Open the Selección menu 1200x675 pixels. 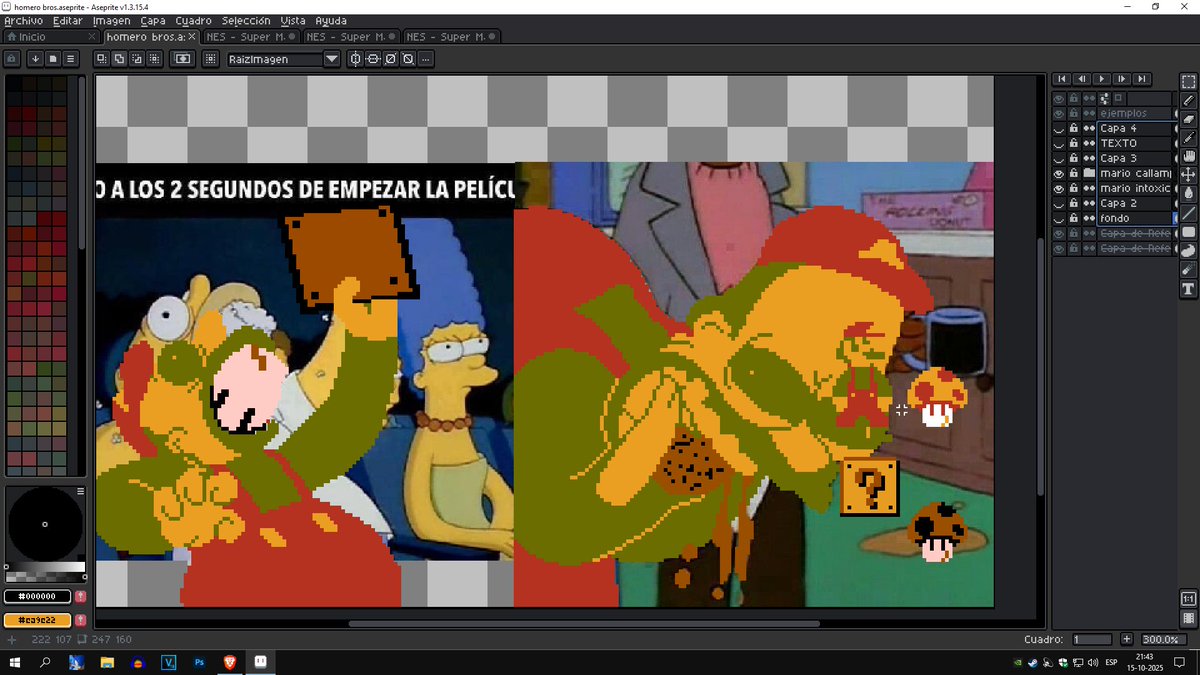click(246, 20)
